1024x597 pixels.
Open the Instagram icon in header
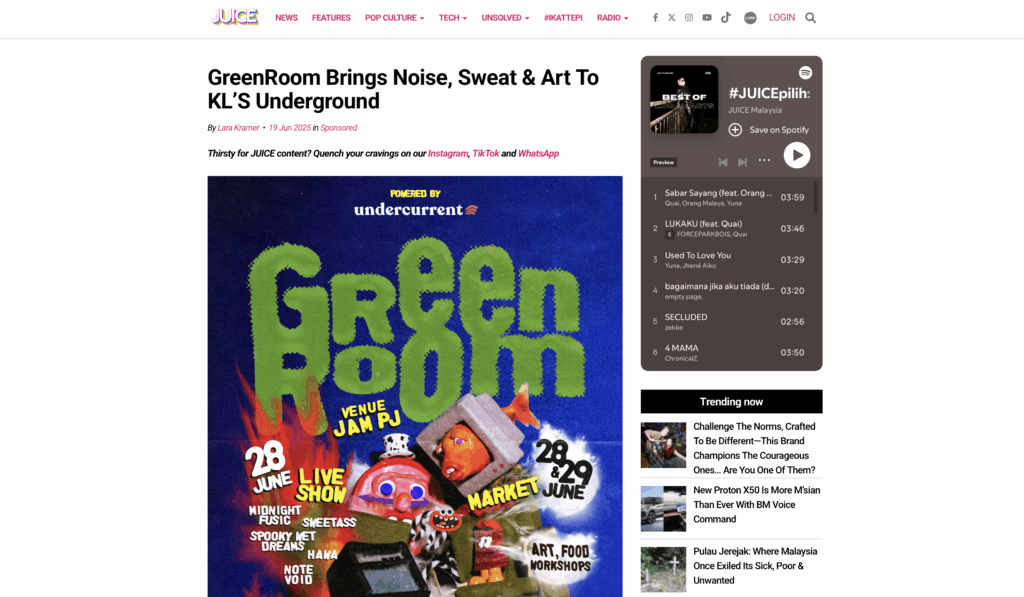pos(689,18)
